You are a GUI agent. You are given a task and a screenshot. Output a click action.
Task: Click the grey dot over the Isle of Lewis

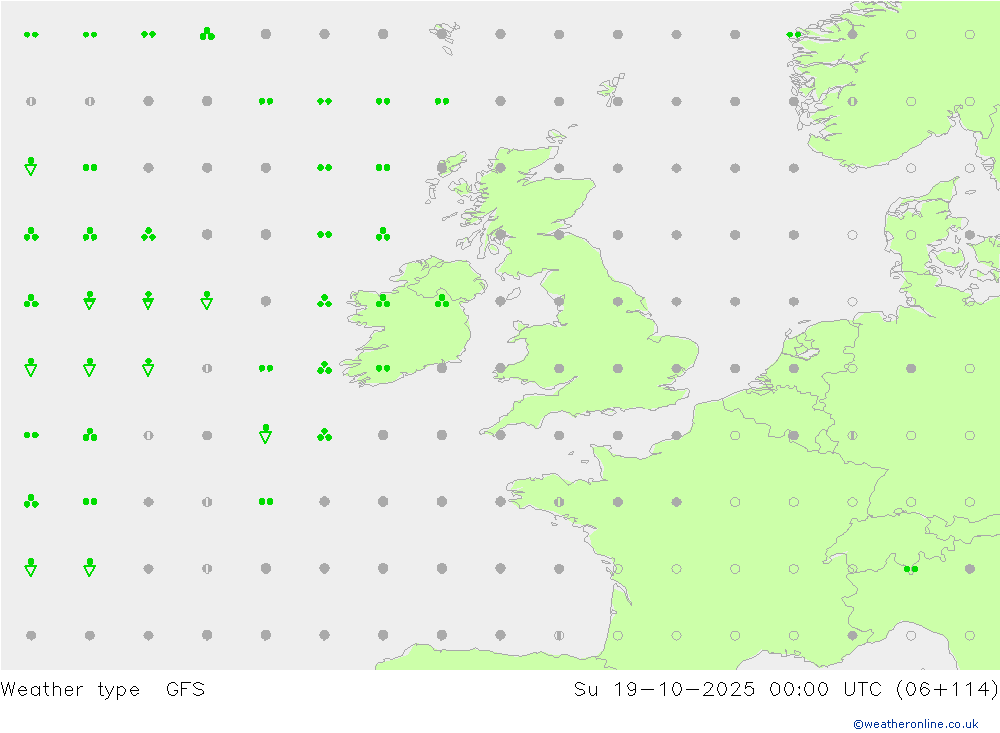pos(441,168)
